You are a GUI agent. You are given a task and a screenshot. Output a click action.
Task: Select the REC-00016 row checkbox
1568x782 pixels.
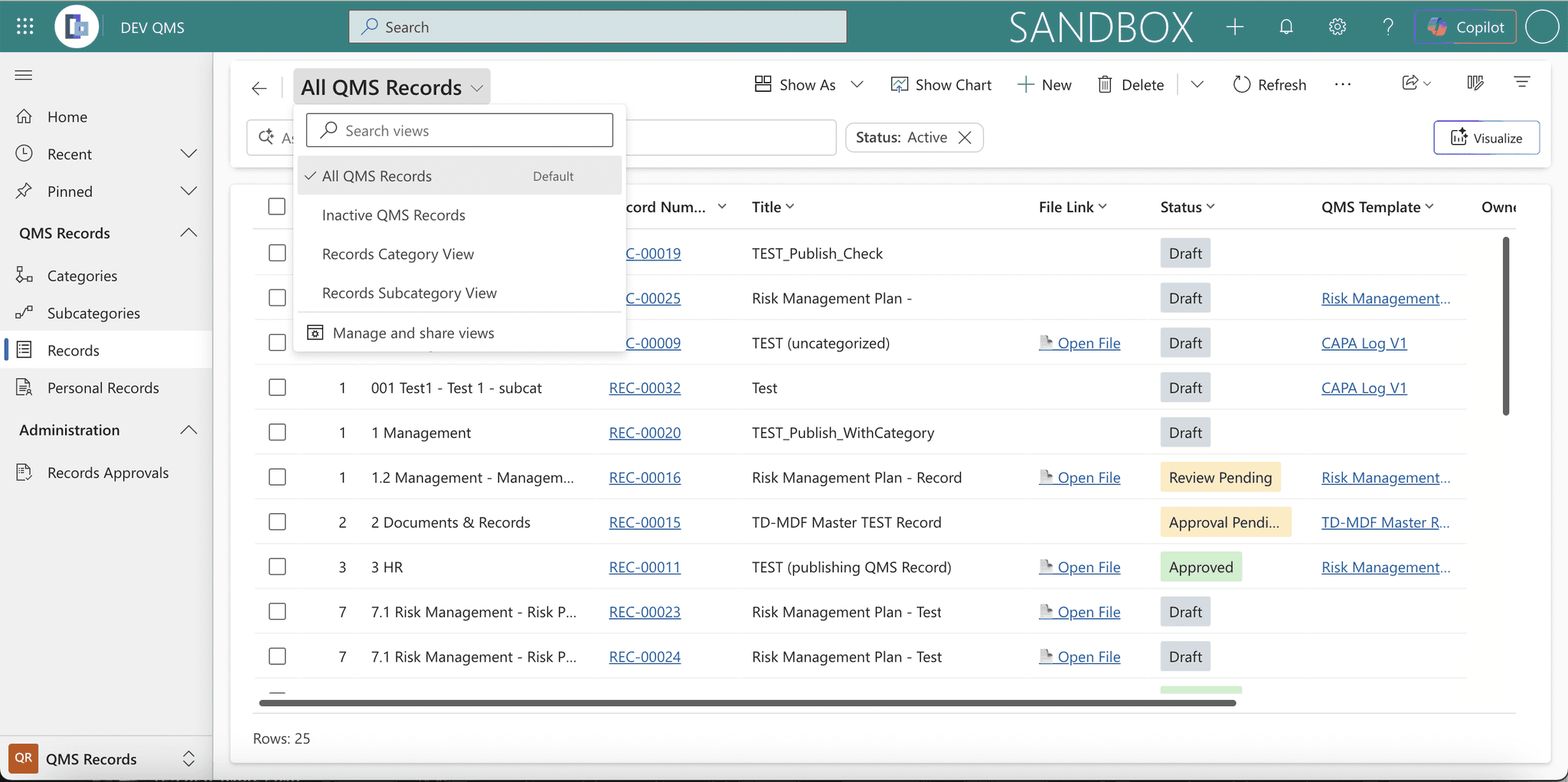(x=277, y=477)
